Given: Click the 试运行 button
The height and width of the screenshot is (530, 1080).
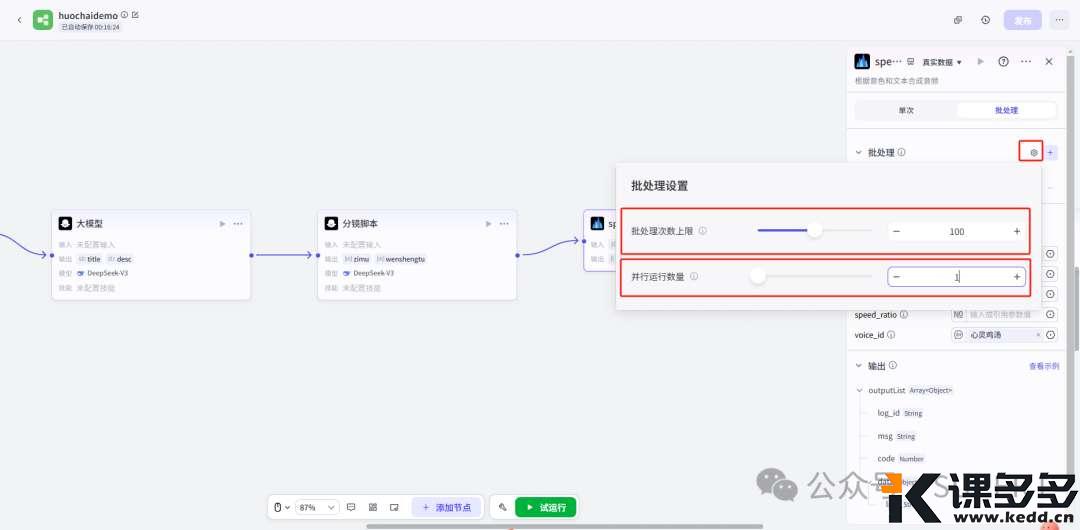Looking at the screenshot, I should [x=545, y=507].
